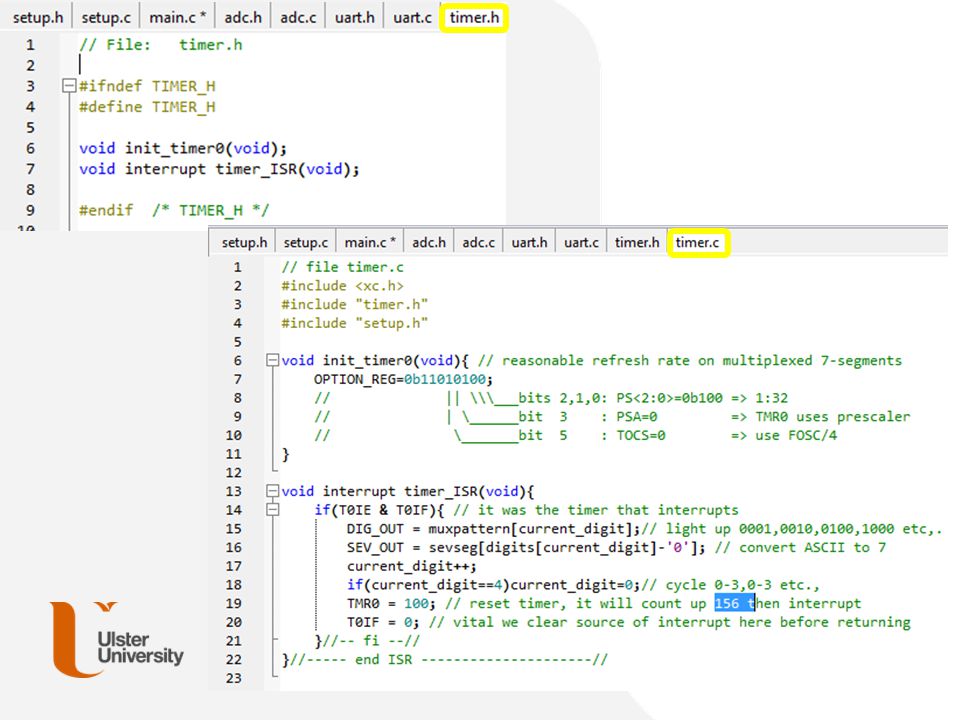Open uart.c tab in the timer.c editor window
Image resolution: width=960 pixels, height=720 pixels.
(581, 242)
